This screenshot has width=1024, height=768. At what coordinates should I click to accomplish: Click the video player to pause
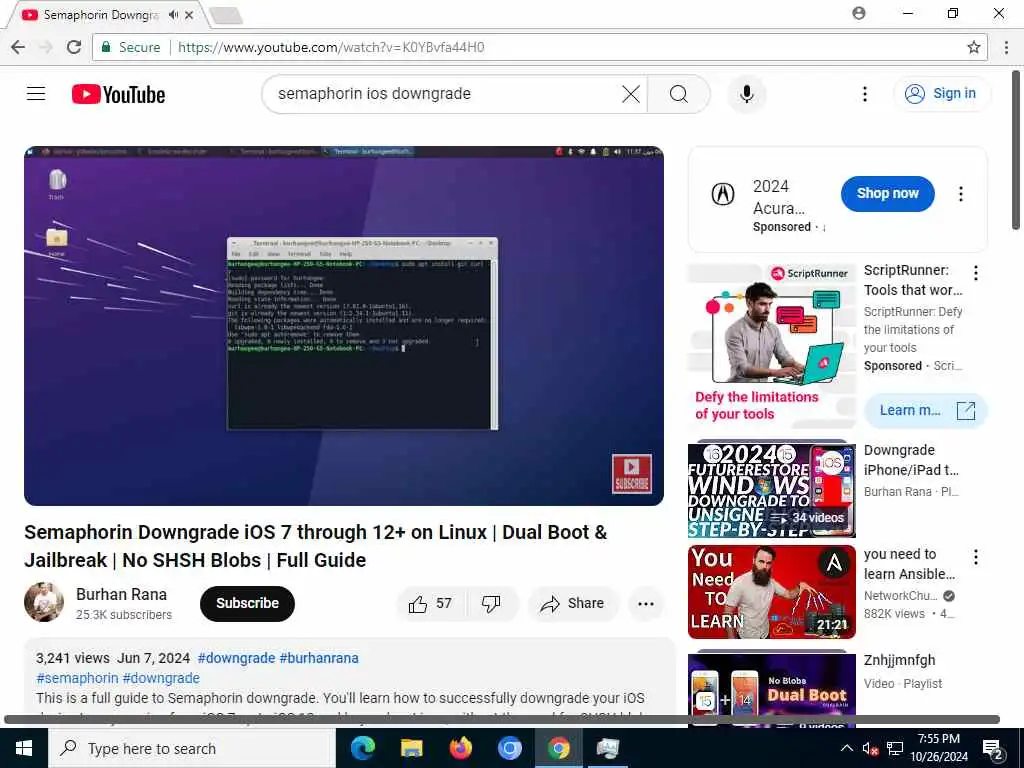(344, 326)
